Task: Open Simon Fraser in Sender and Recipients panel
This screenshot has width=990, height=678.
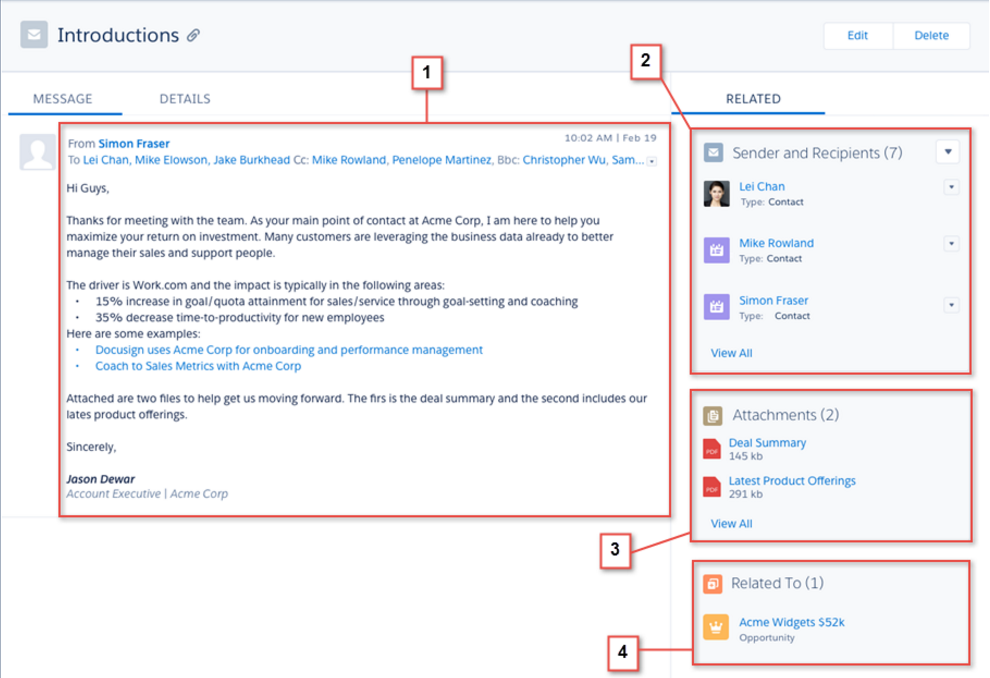Action: pyautogui.click(x=773, y=300)
